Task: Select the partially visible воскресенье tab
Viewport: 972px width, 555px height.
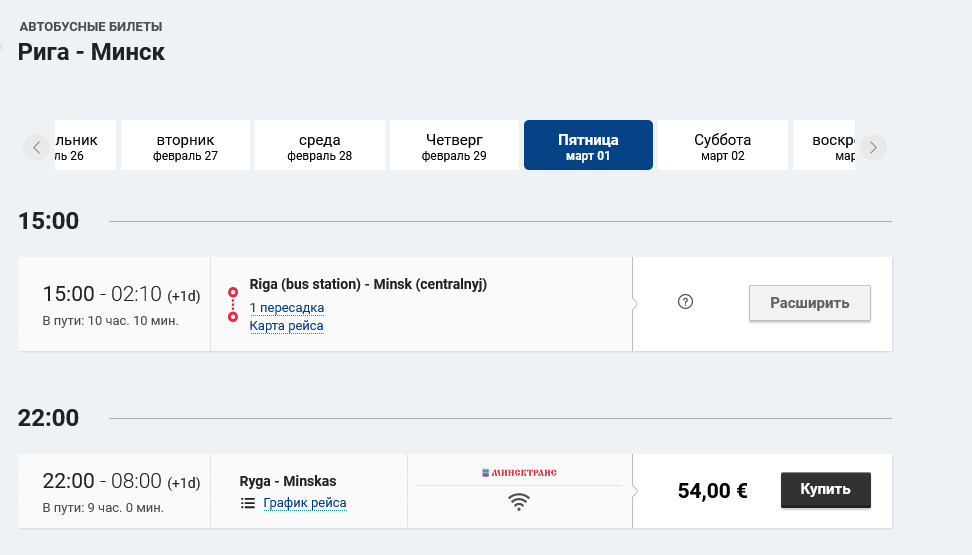Action: tap(824, 145)
